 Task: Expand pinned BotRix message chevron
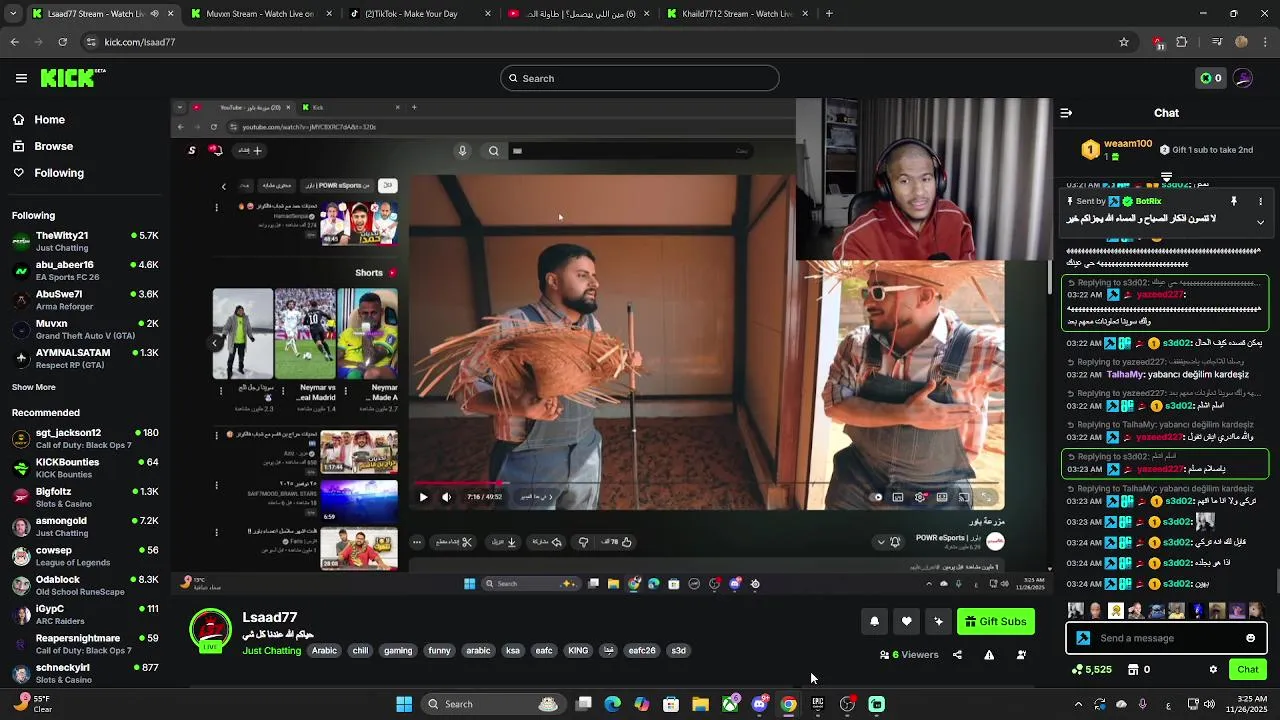point(1260,222)
